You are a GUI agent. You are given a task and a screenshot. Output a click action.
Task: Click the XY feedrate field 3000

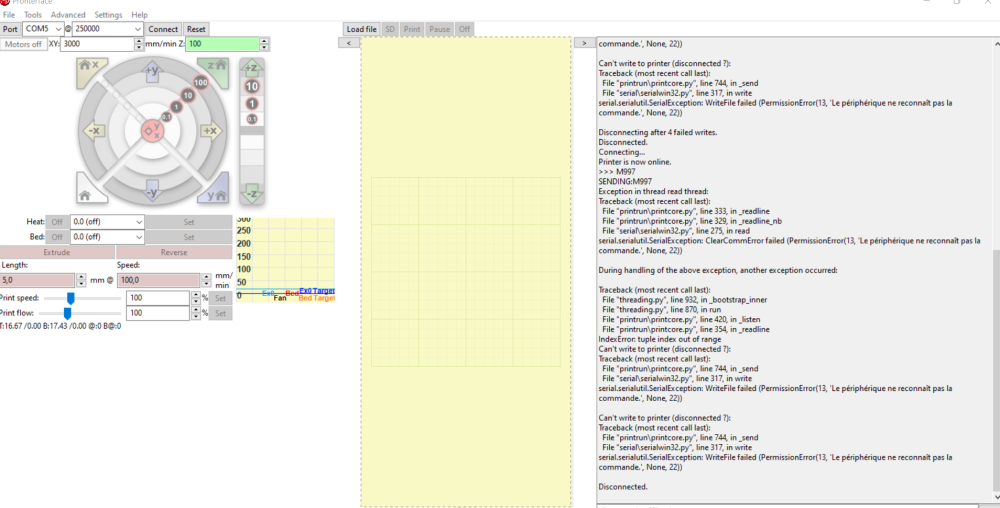coord(97,44)
